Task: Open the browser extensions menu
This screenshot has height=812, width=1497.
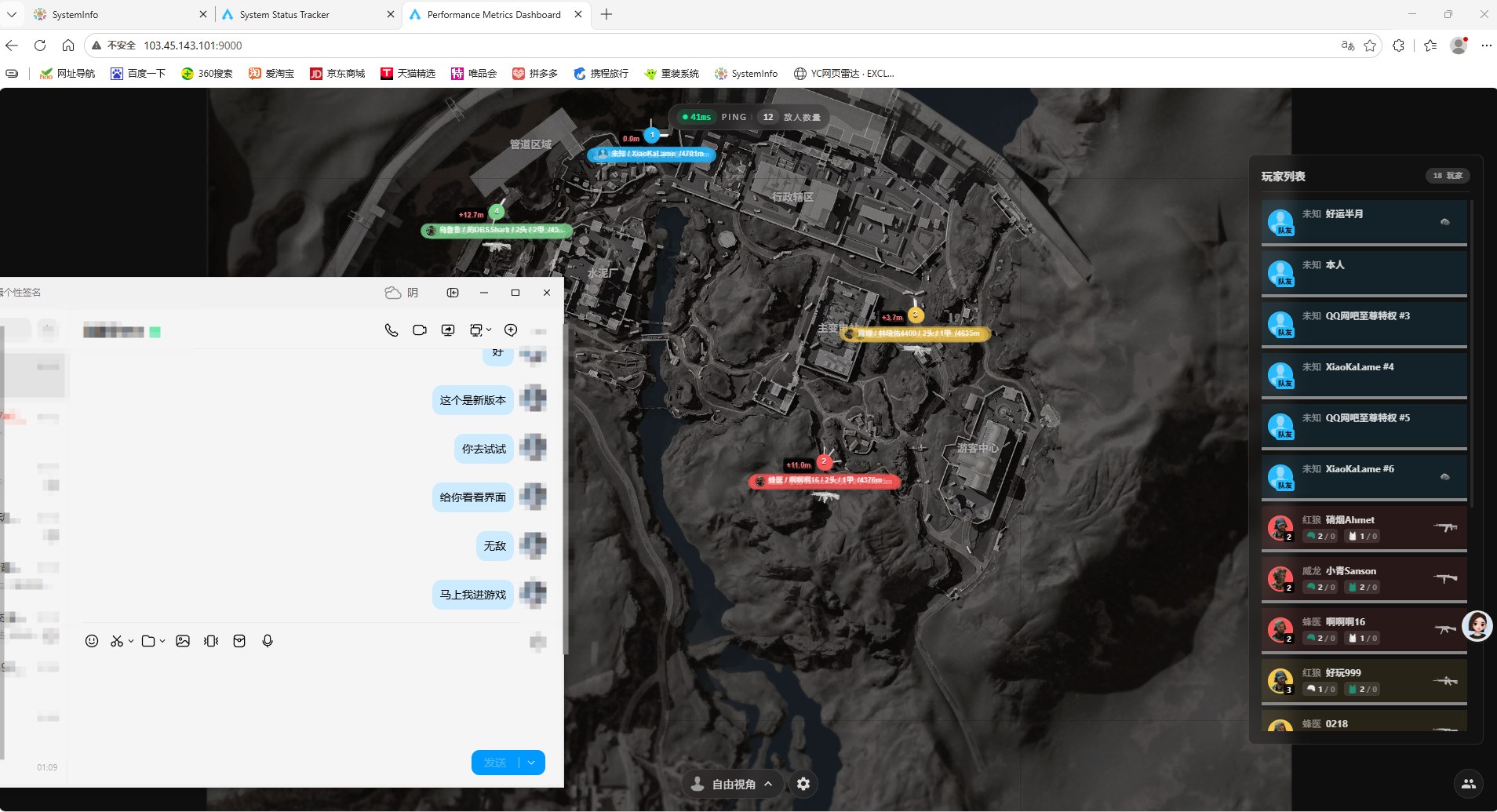Action: pos(1398,46)
